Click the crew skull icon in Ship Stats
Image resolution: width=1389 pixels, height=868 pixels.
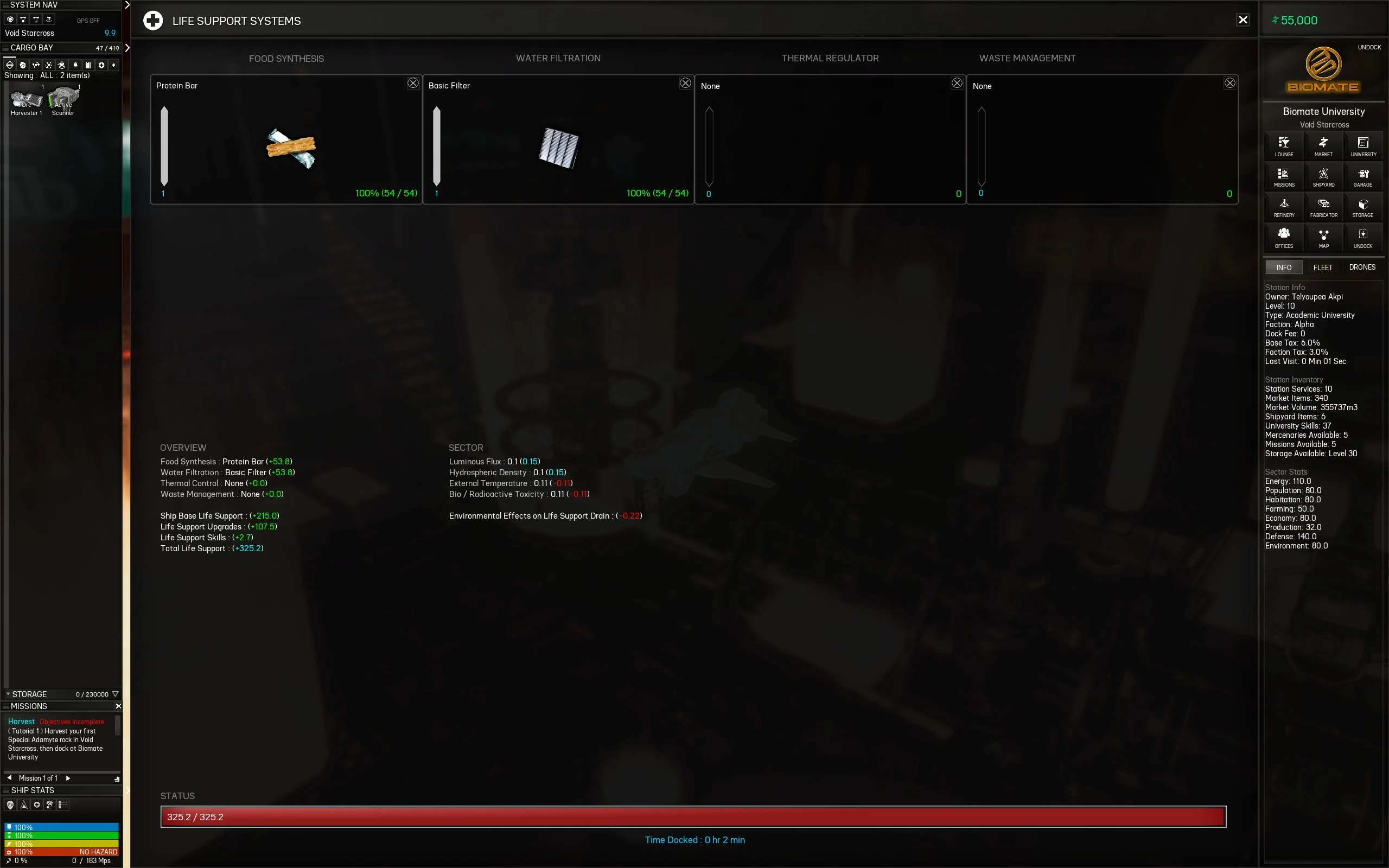10,805
